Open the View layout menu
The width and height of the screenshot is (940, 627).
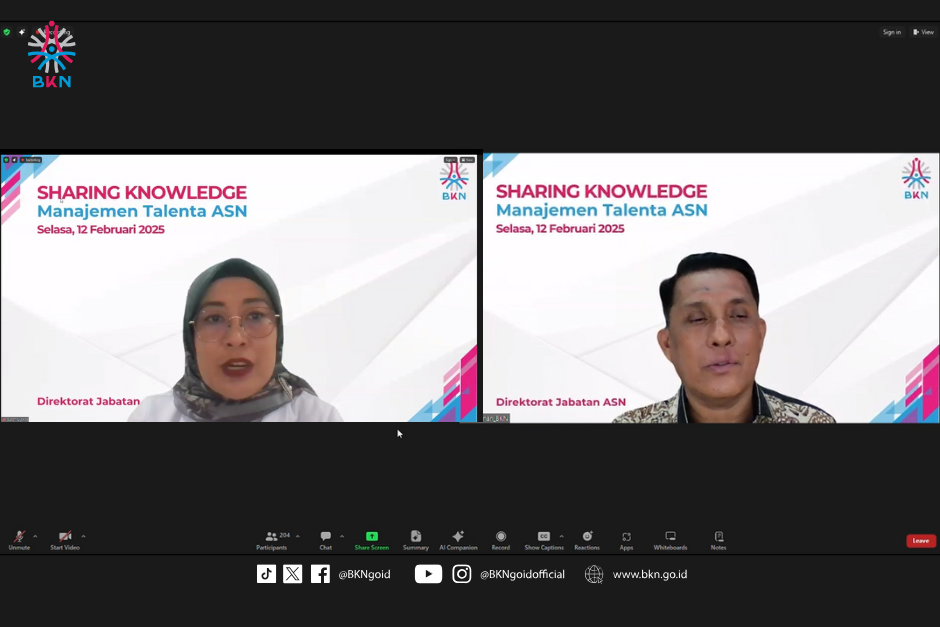click(x=923, y=32)
